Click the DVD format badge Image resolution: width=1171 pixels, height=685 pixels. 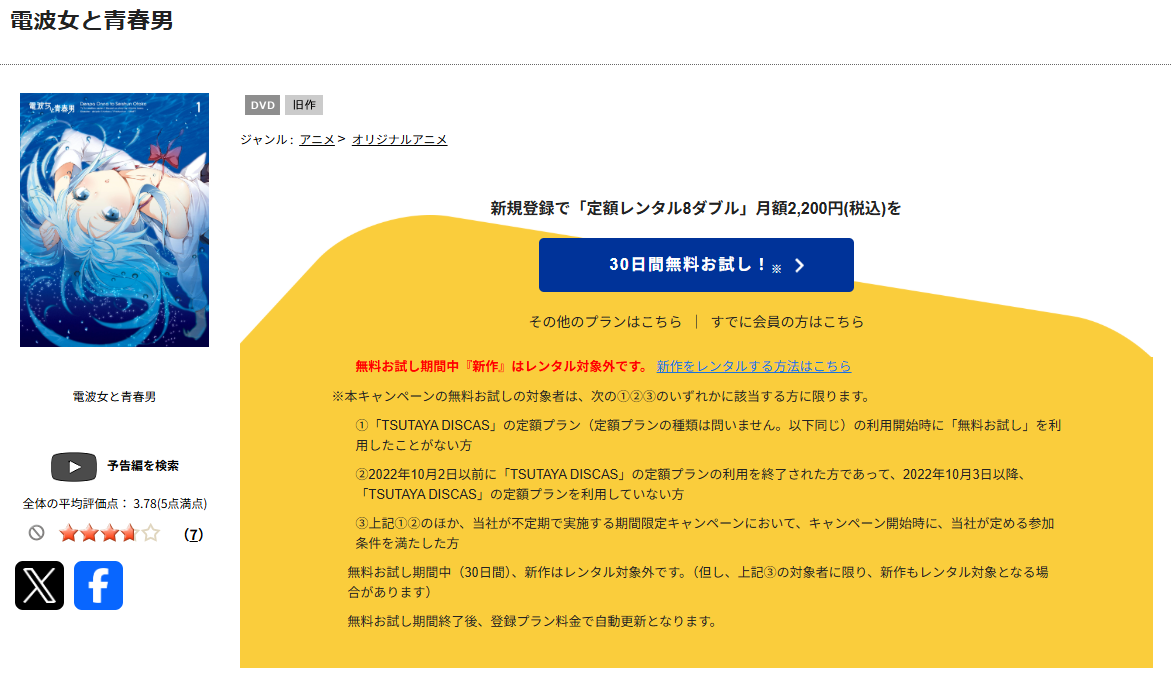pyautogui.click(x=262, y=105)
